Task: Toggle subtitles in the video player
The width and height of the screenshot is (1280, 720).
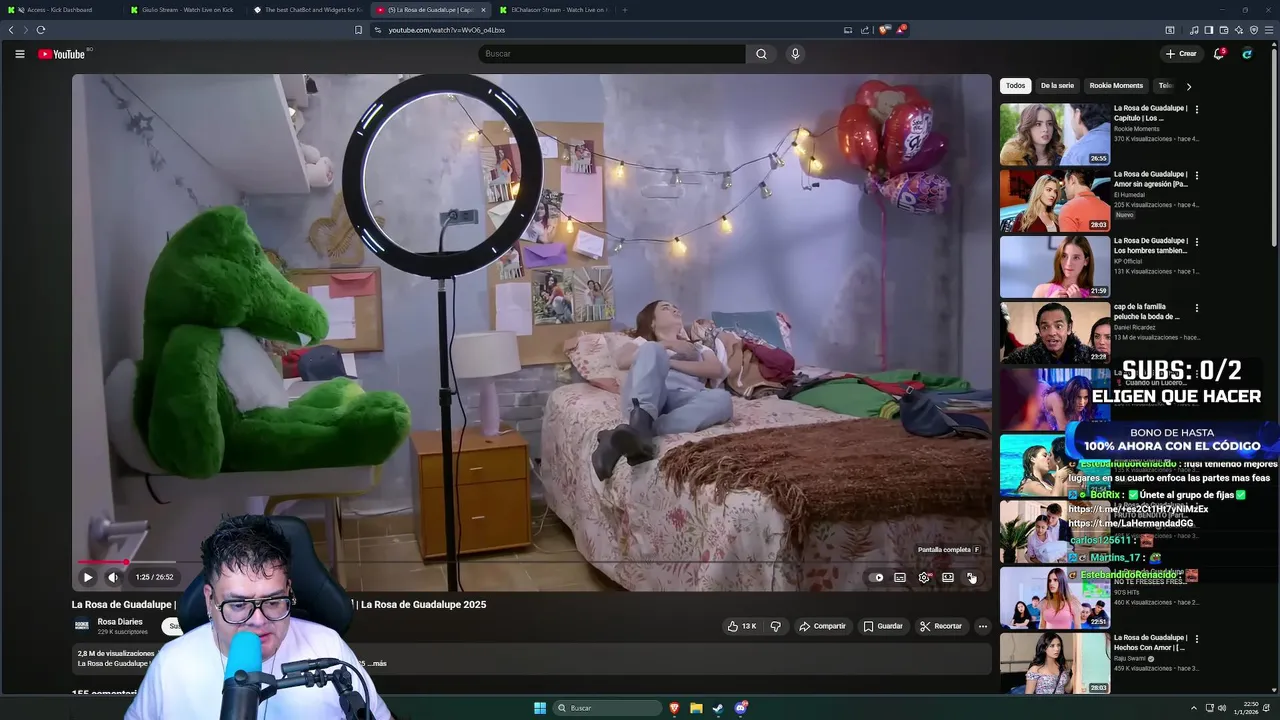Action: tap(900, 577)
